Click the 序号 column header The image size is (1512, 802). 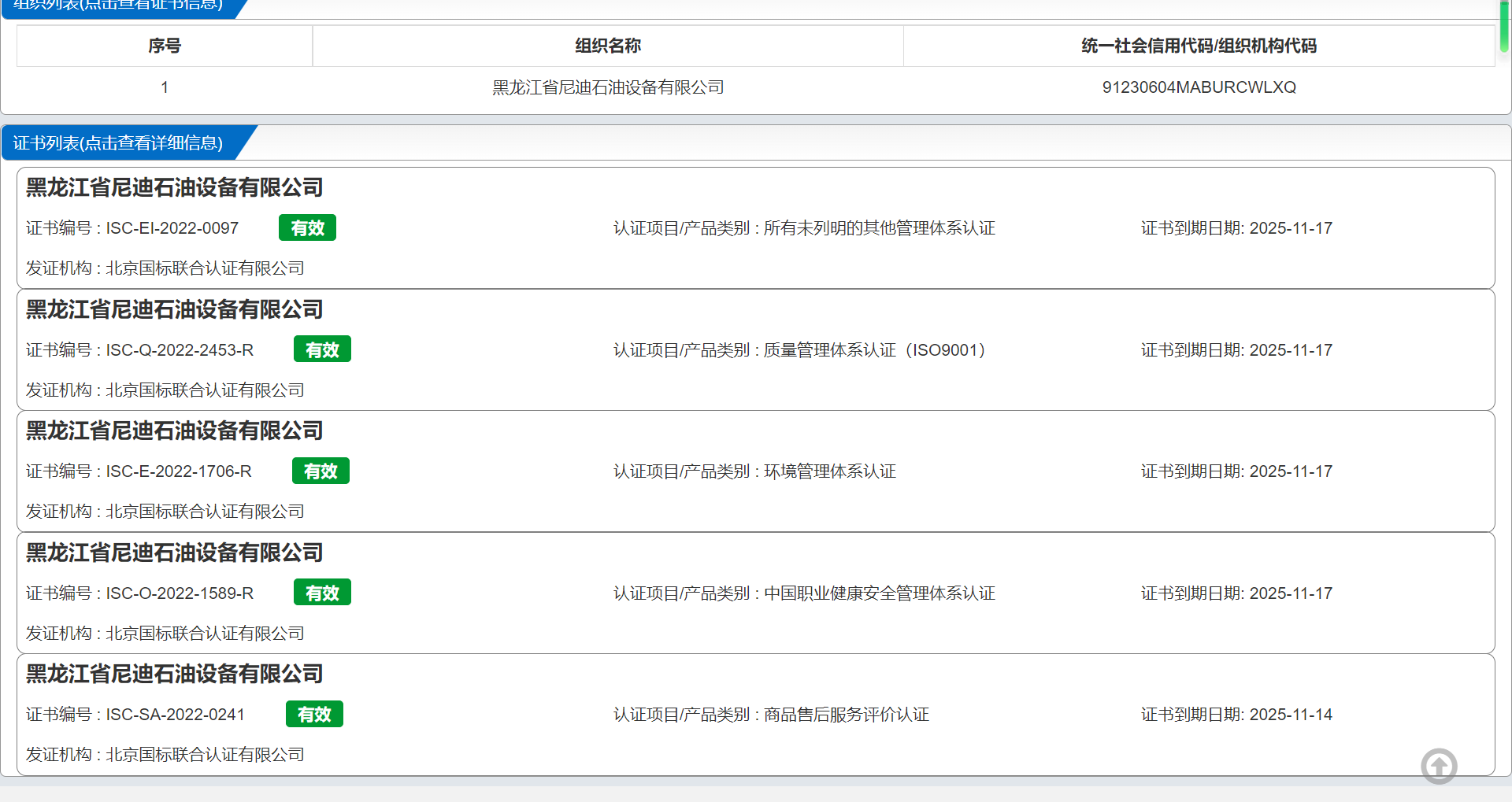point(165,46)
